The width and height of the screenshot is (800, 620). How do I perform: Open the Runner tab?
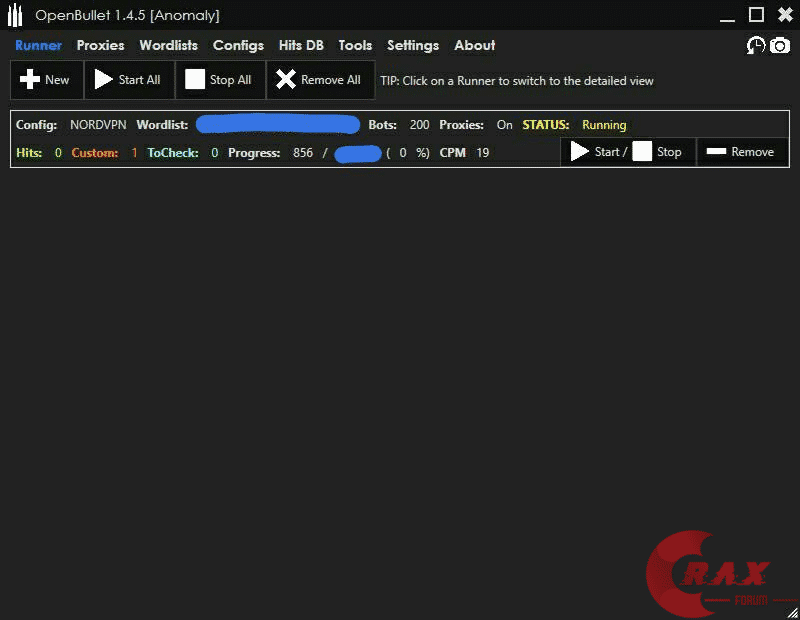pos(38,45)
